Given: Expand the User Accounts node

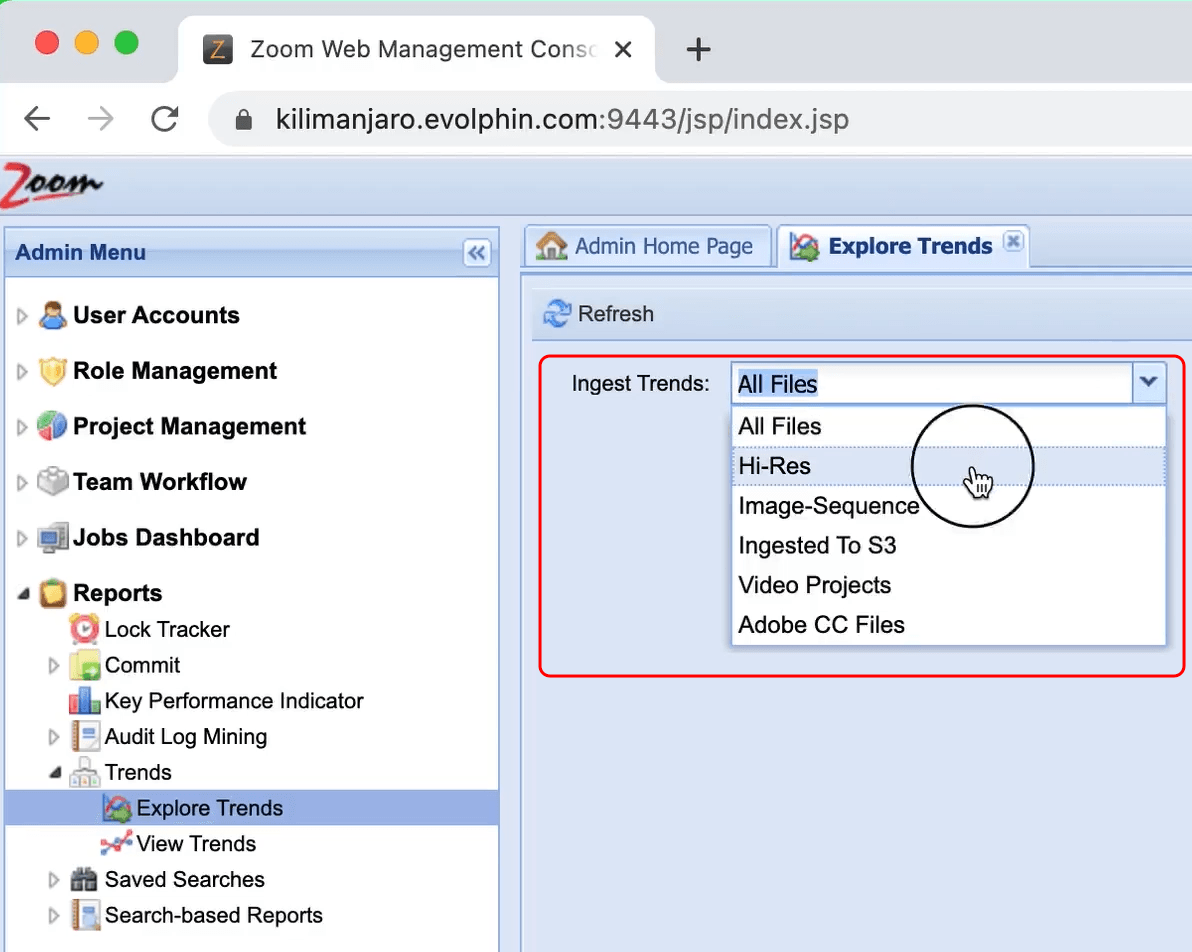Looking at the screenshot, I should pos(22,316).
